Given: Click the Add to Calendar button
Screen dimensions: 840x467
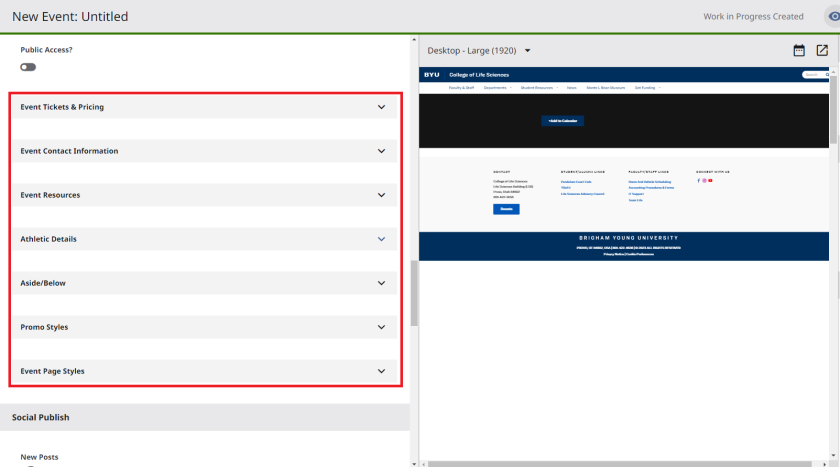Looking at the screenshot, I should tap(561, 121).
